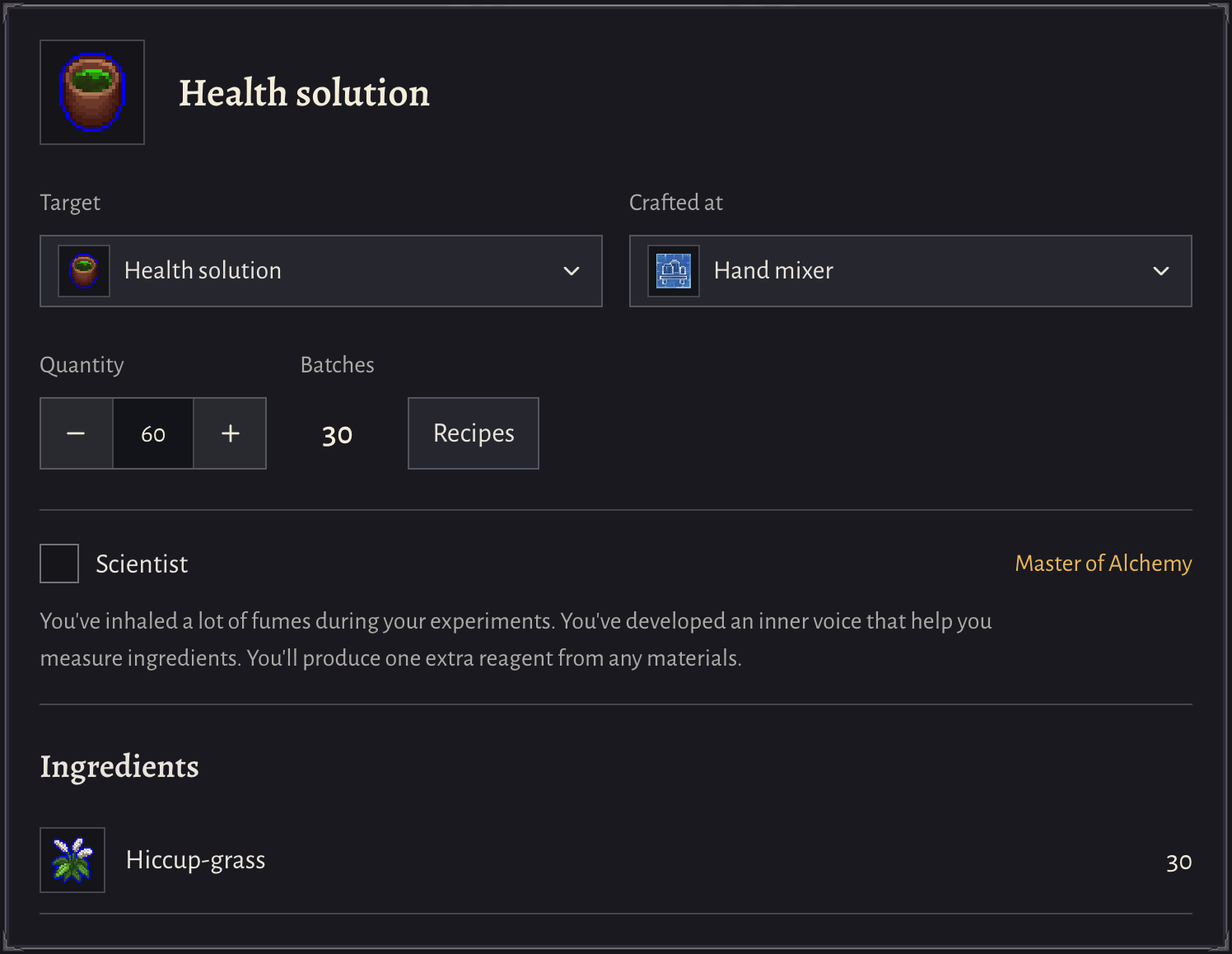The height and width of the screenshot is (954, 1232).
Task: Click the quantity field showing 60
Action: point(153,433)
